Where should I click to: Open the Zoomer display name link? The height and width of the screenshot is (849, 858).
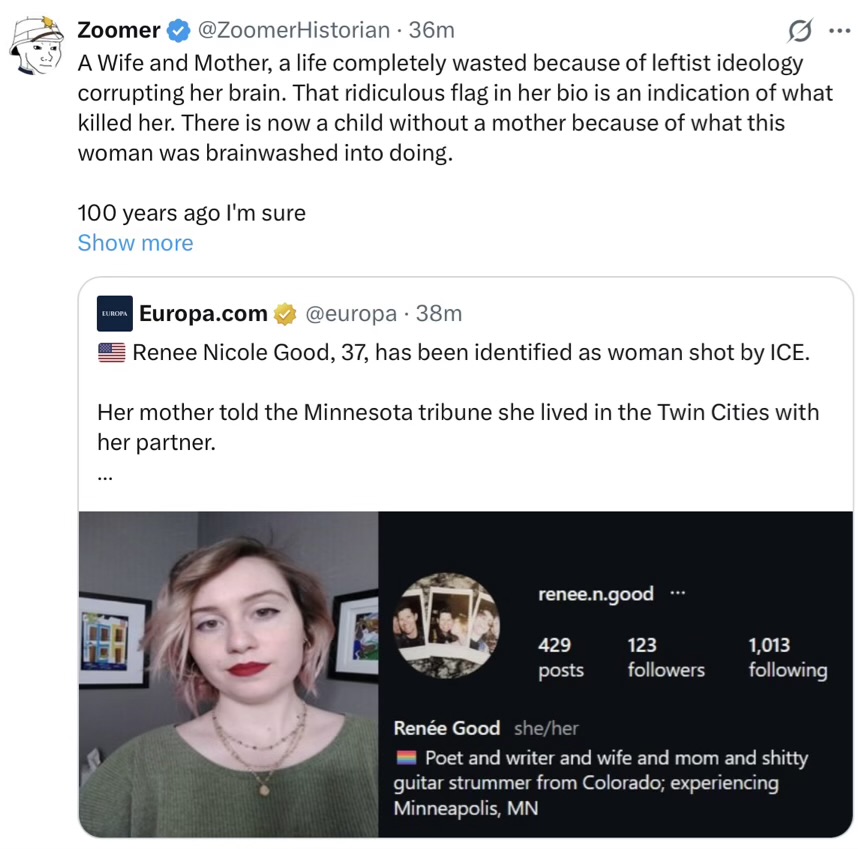(x=118, y=31)
